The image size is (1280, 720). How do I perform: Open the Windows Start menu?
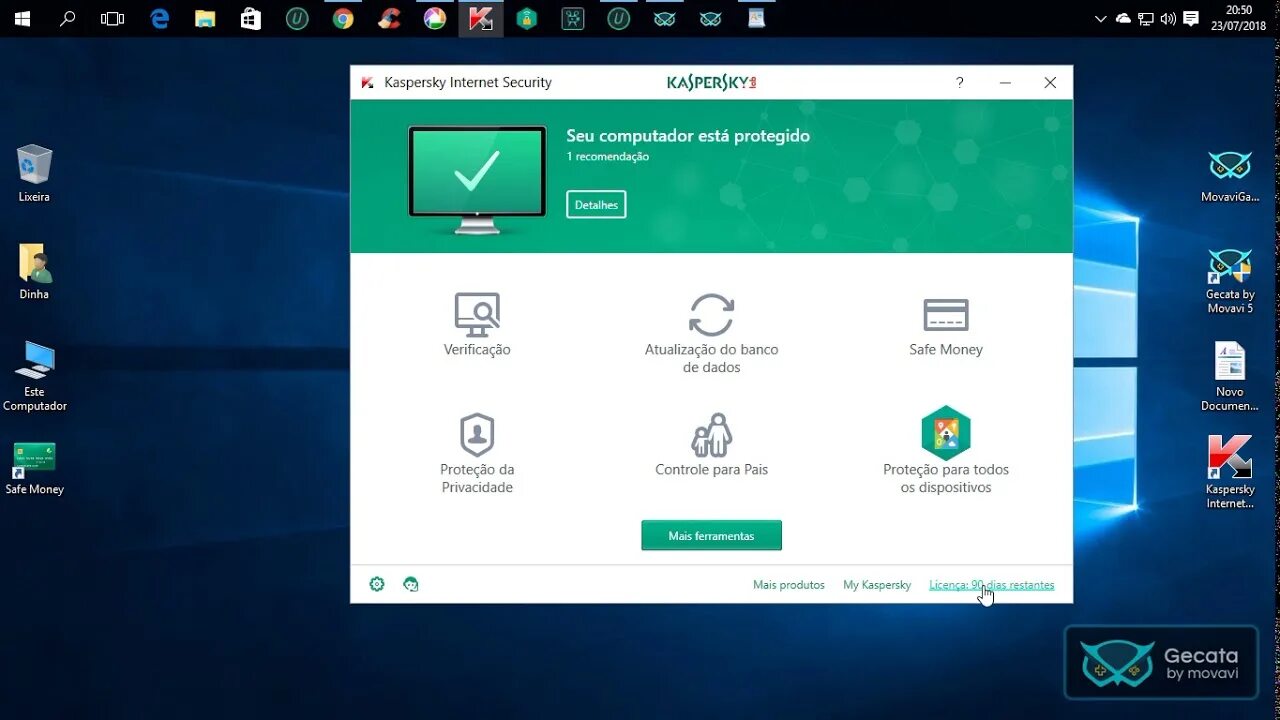22,18
